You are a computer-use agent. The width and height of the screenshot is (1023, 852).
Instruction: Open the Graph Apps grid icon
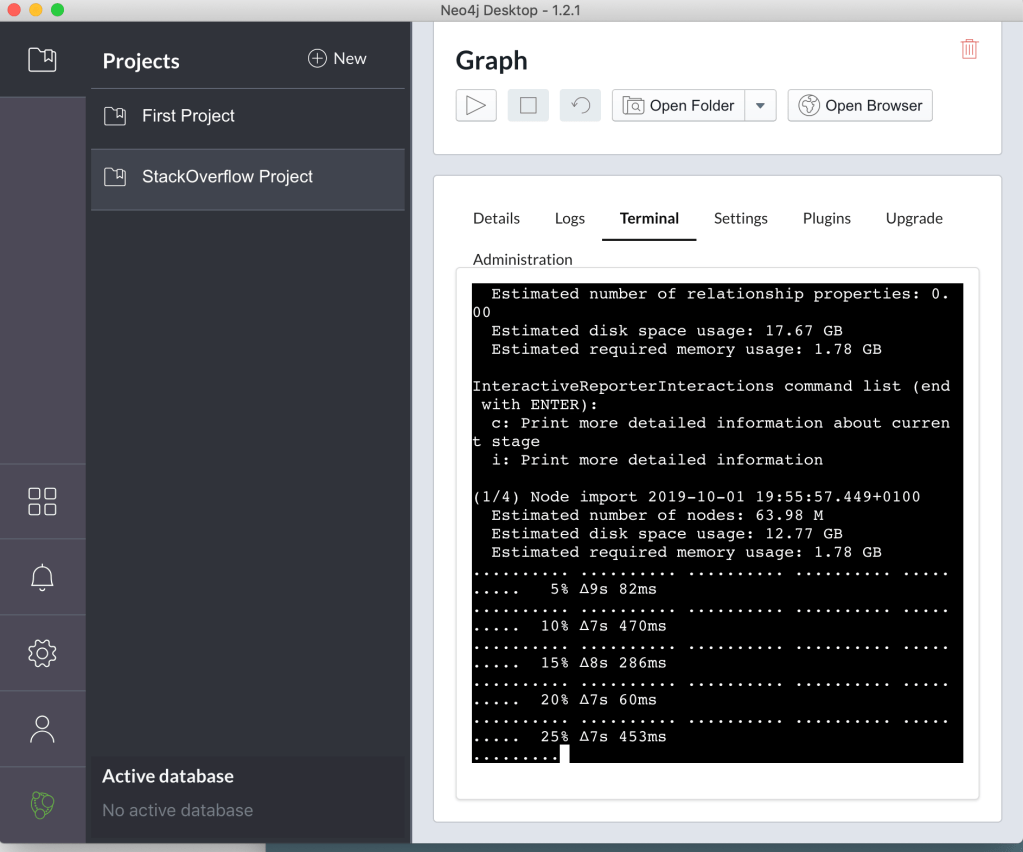[42, 501]
